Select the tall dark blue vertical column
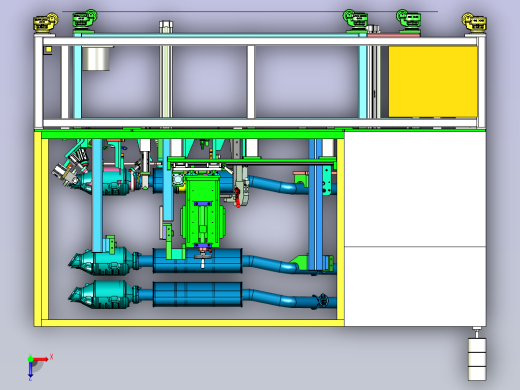 pos(315,204)
